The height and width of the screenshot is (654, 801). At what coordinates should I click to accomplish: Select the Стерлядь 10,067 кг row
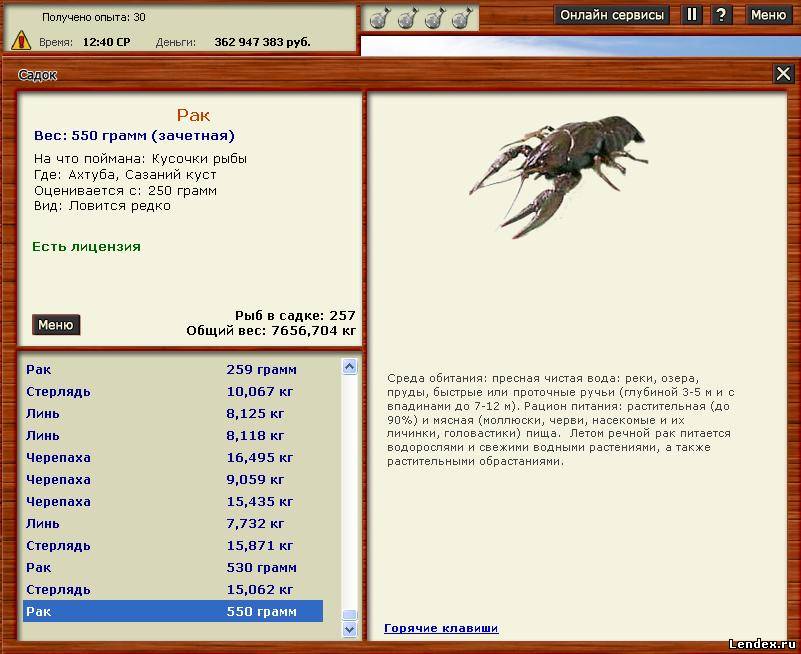[173, 391]
